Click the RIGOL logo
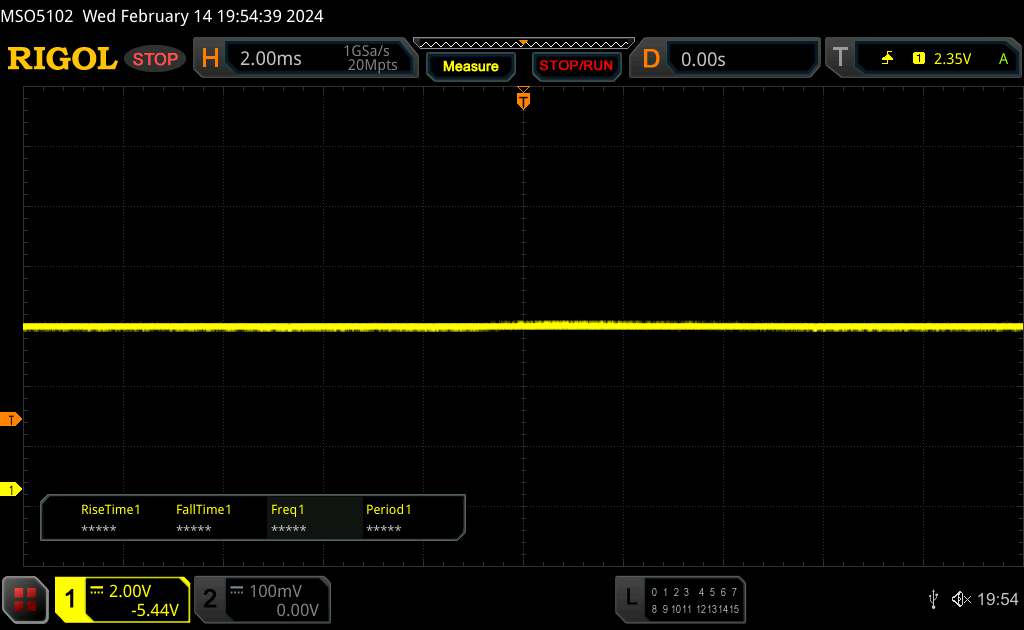This screenshot has width=1024, height=630. (x=62, y=59)
